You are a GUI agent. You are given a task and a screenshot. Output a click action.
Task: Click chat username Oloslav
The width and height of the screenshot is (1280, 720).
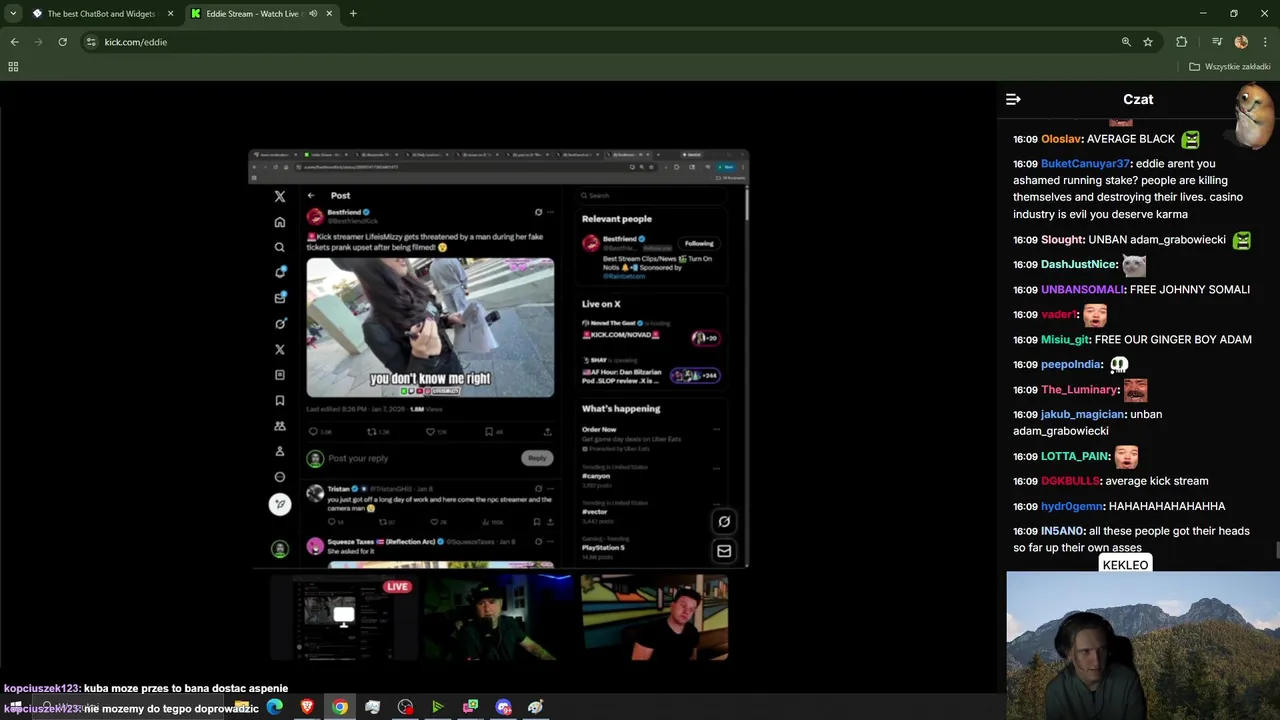tap(1061, 139)
